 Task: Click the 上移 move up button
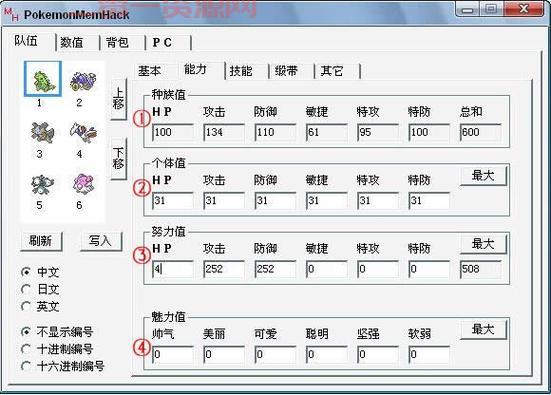[x=118, y=100]
